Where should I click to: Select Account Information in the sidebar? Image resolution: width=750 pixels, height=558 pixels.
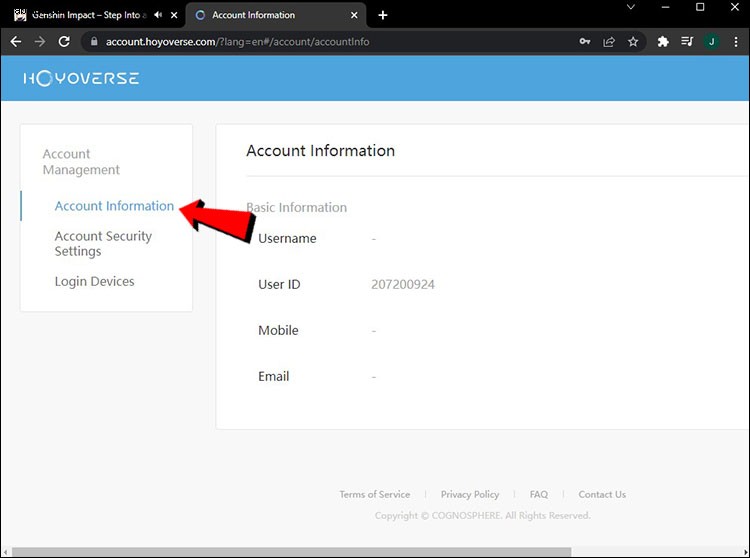coord(114,206)
